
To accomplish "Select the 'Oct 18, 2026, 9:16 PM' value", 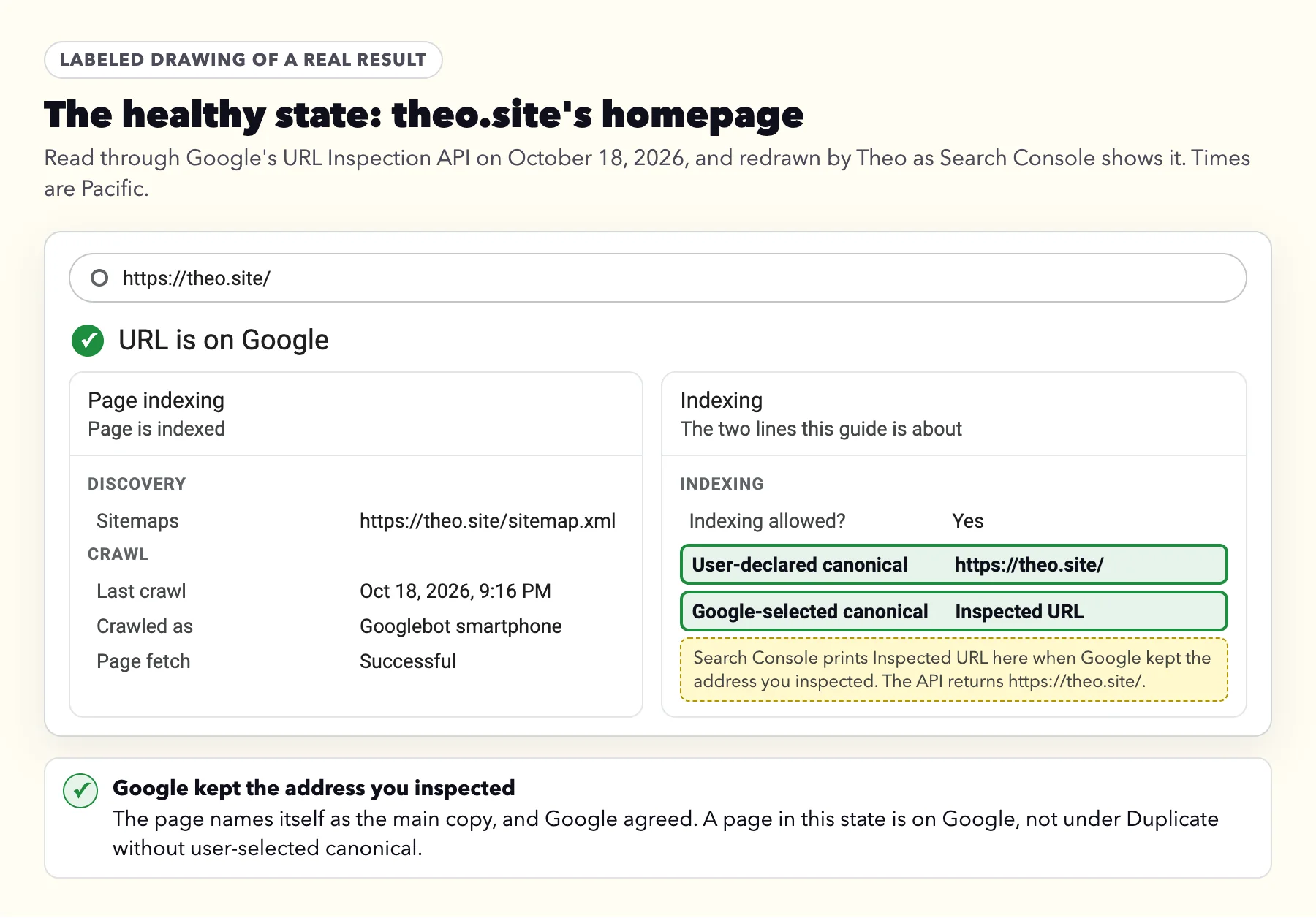I will (x=455, y=591).
